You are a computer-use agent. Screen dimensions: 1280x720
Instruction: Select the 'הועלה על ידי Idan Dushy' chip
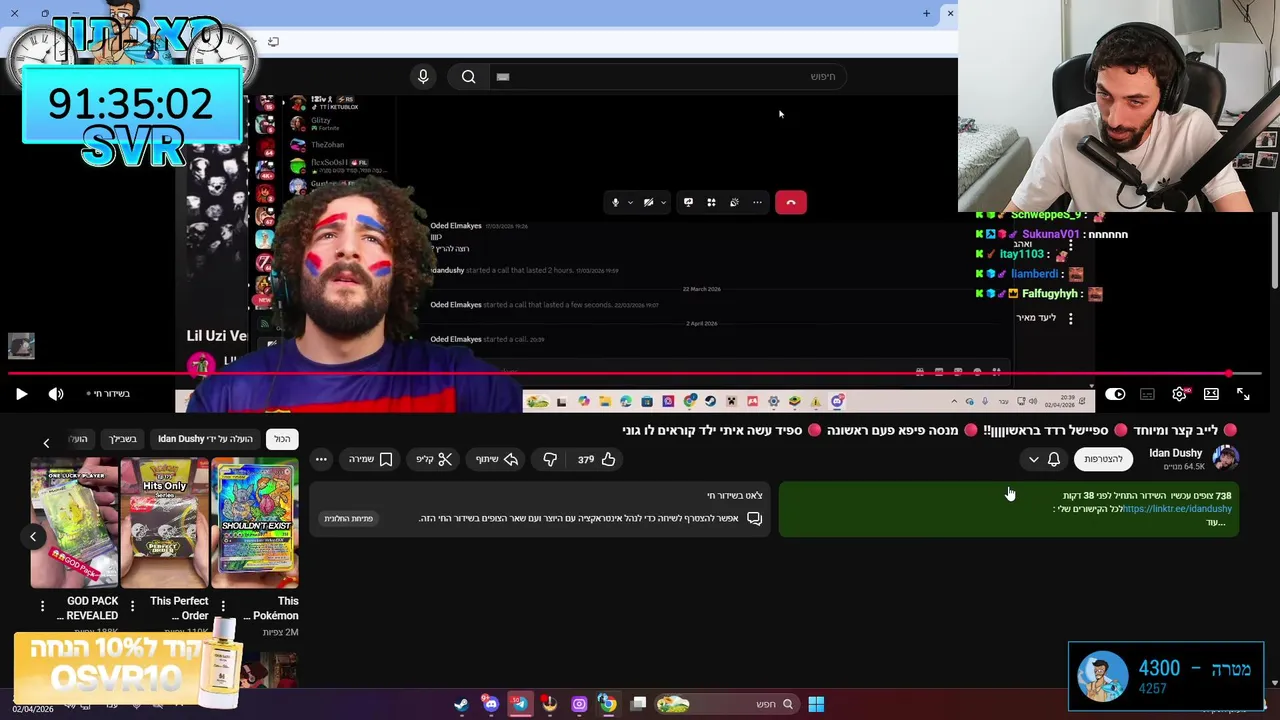pos(205,439)
